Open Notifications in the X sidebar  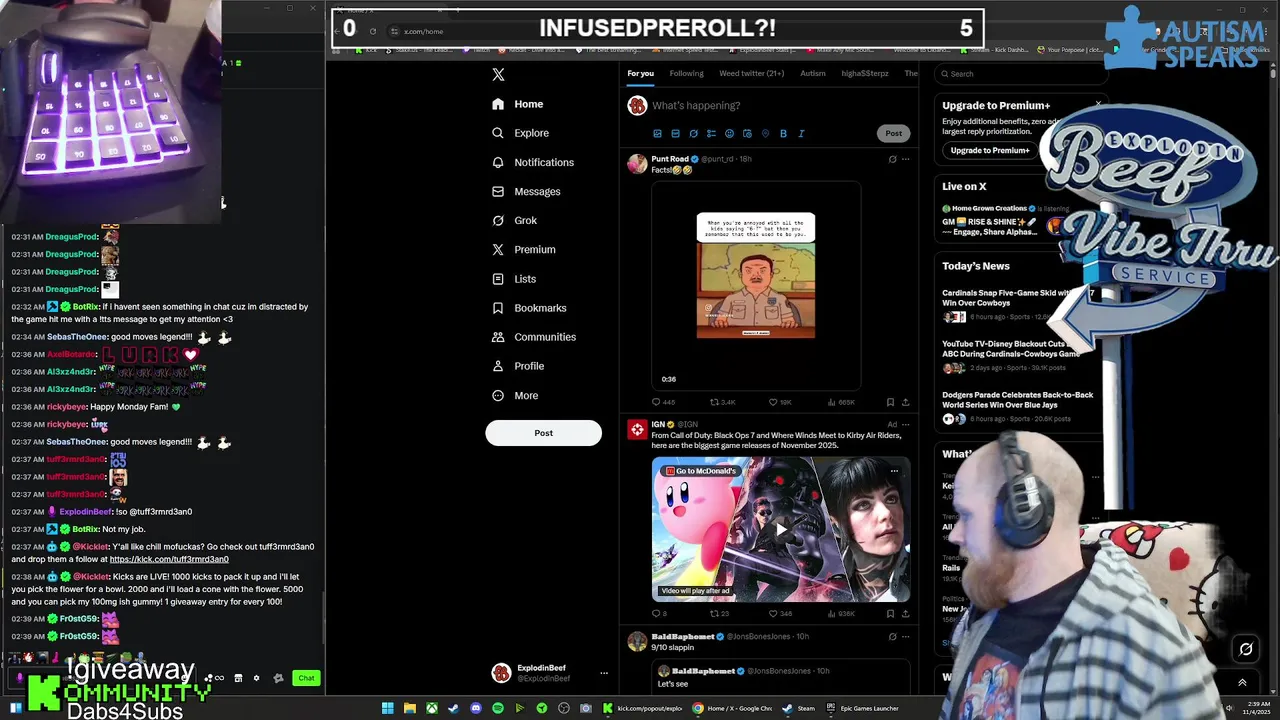click(x=533, y=162)
